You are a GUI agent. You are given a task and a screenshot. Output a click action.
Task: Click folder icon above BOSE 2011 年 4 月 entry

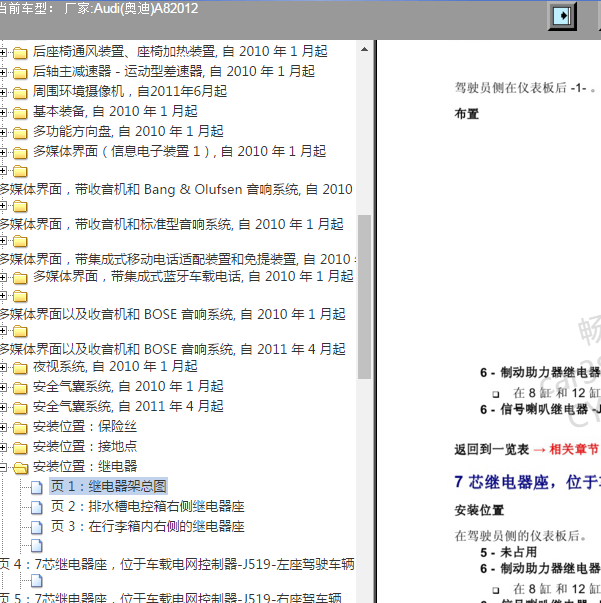coord(20,331)
